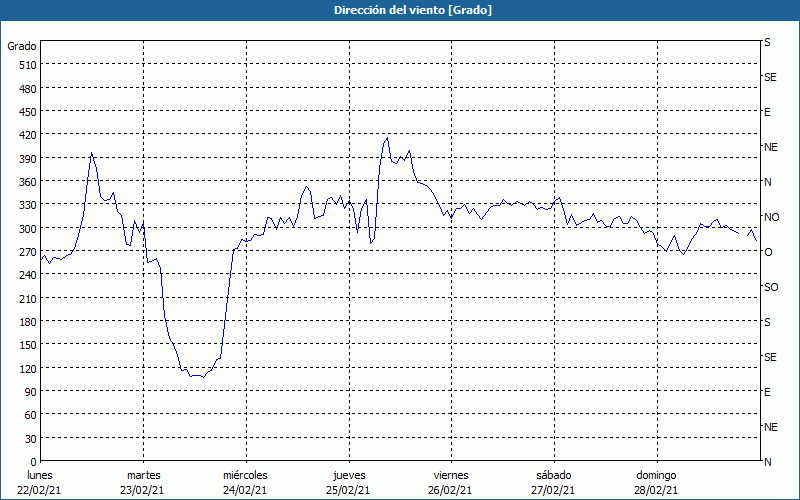
Task: Click the 'N' compass label level with 0
Action: click(767, 462)
